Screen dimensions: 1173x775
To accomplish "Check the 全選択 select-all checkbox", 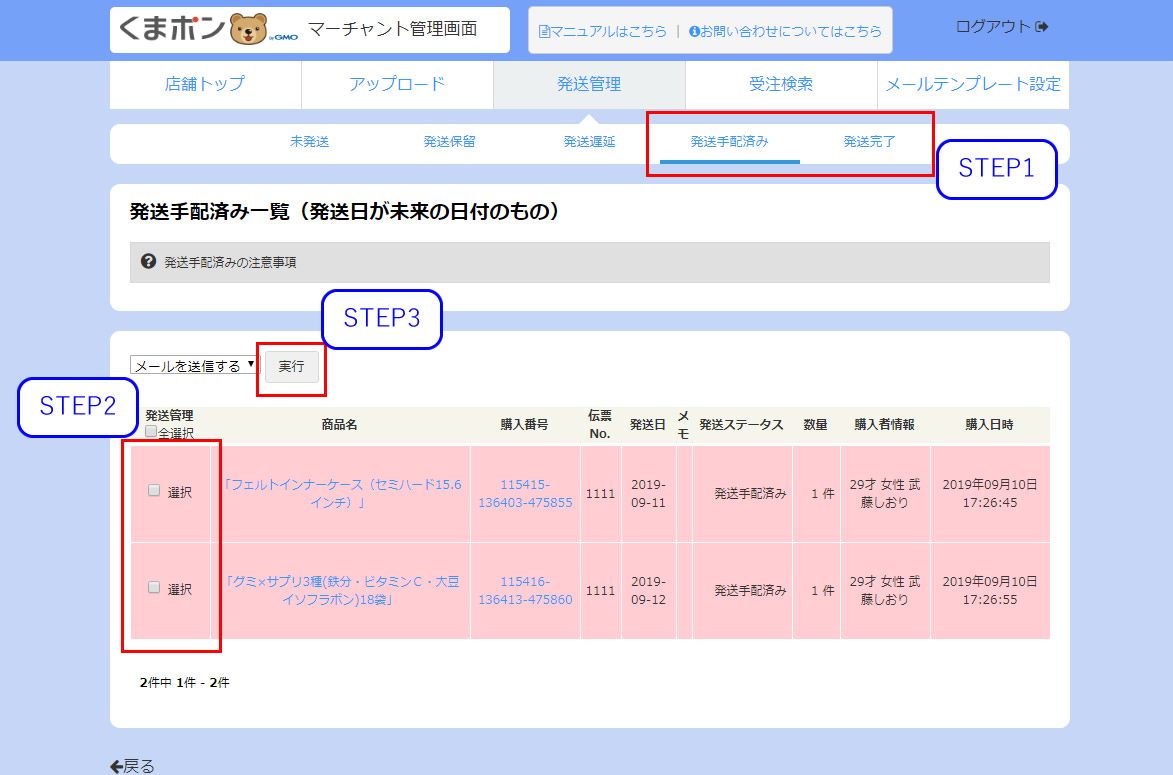I will 151,432.
